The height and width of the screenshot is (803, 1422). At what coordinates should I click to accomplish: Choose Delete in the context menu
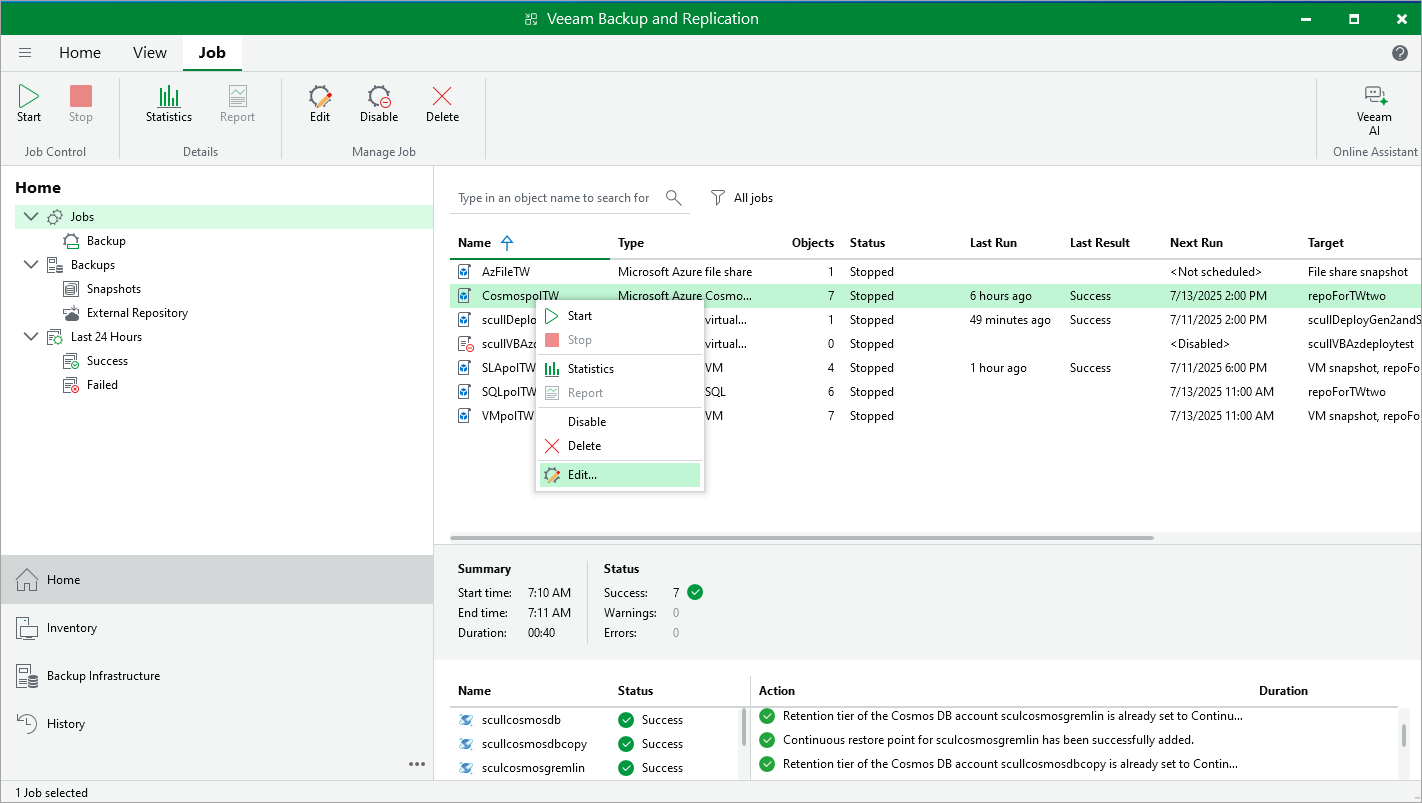pos(620,445)
